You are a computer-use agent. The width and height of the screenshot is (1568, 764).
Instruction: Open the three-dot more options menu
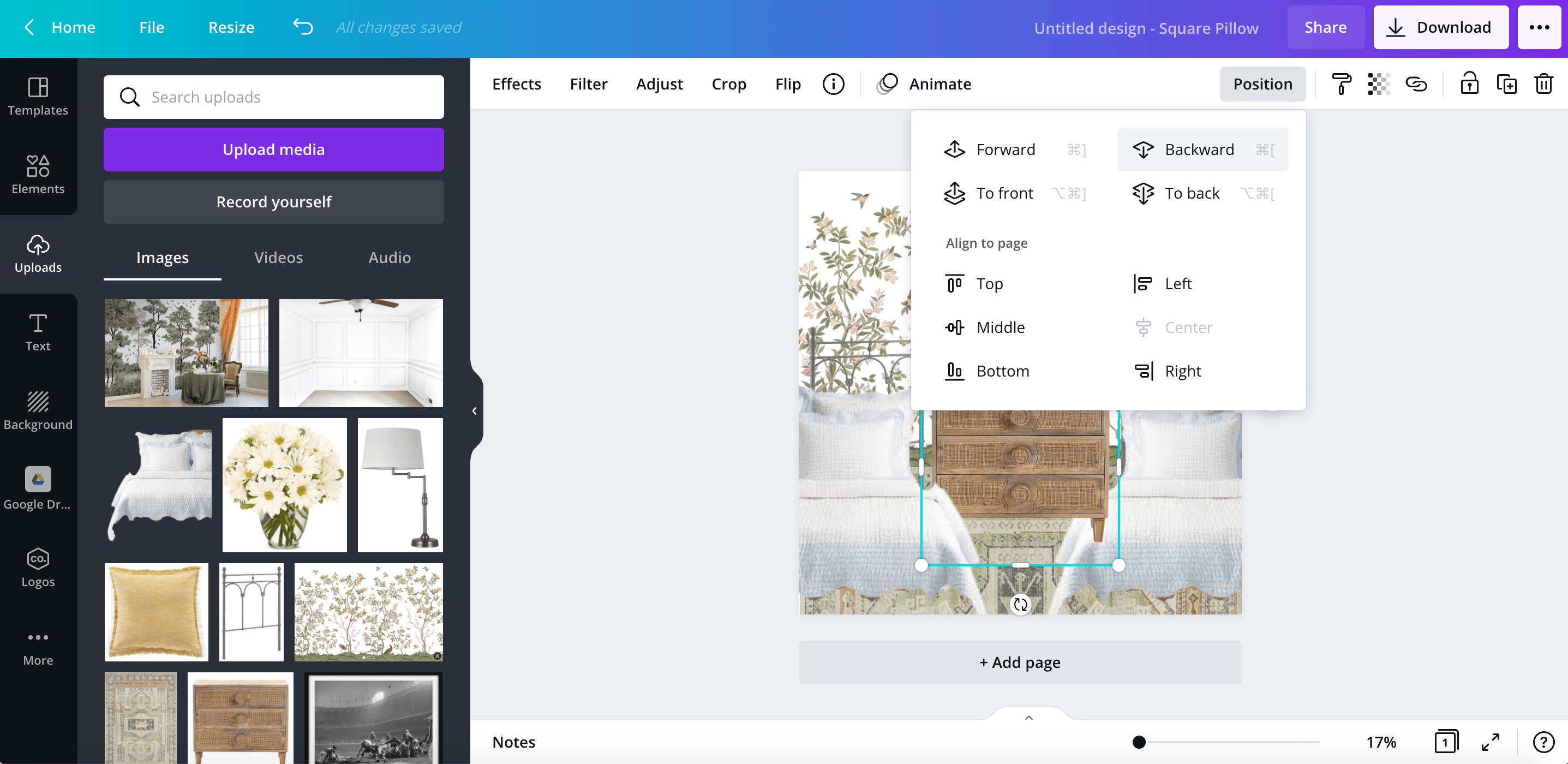[x=1540, y=27]
